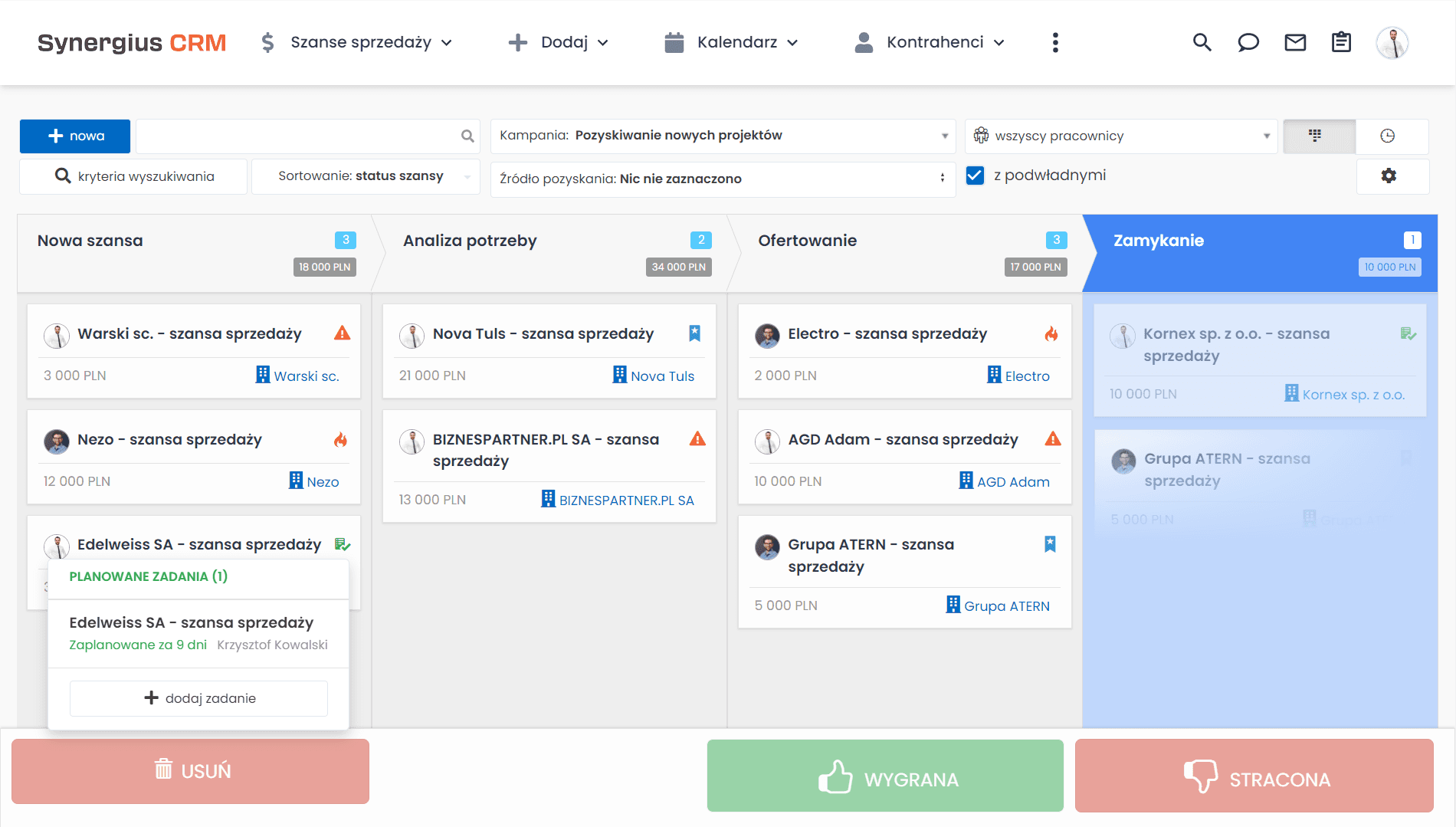Image resolution: width=1456 pixels, height=827 pixels.
Task: Open mail using the envelope icon
Action: coord(1294,43)
